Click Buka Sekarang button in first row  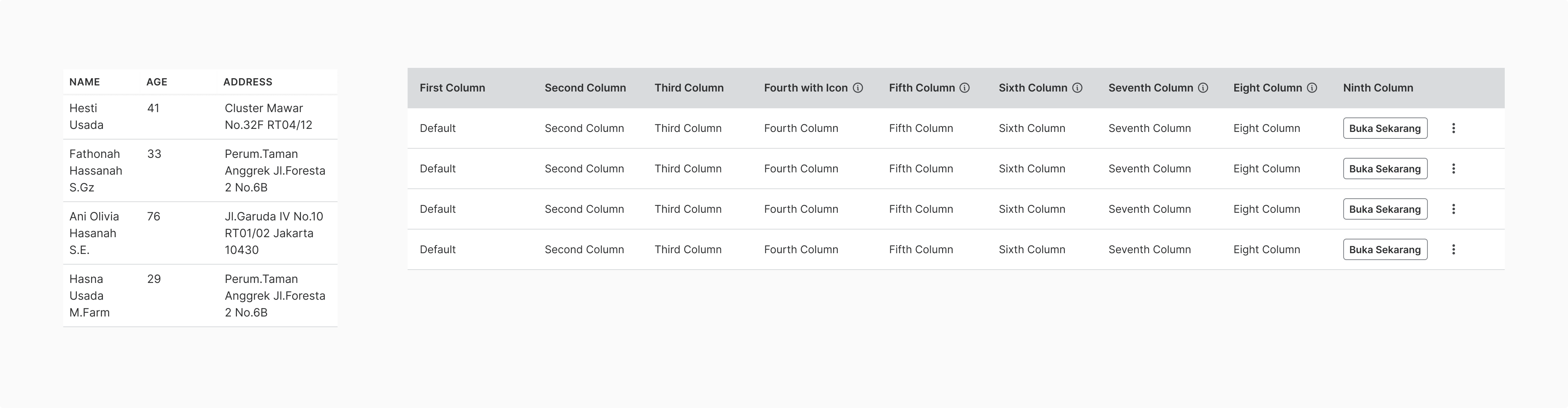pos(1385,128)
